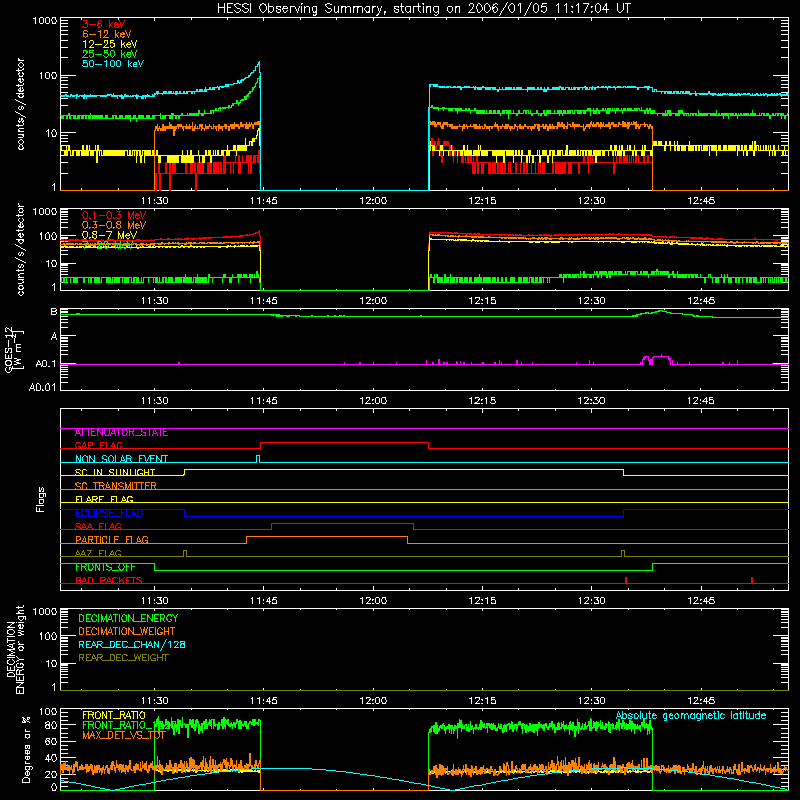Select the blue "ECLIPSE_FLAG" label
Screen dimensions: 800x800
pos(109,513)
